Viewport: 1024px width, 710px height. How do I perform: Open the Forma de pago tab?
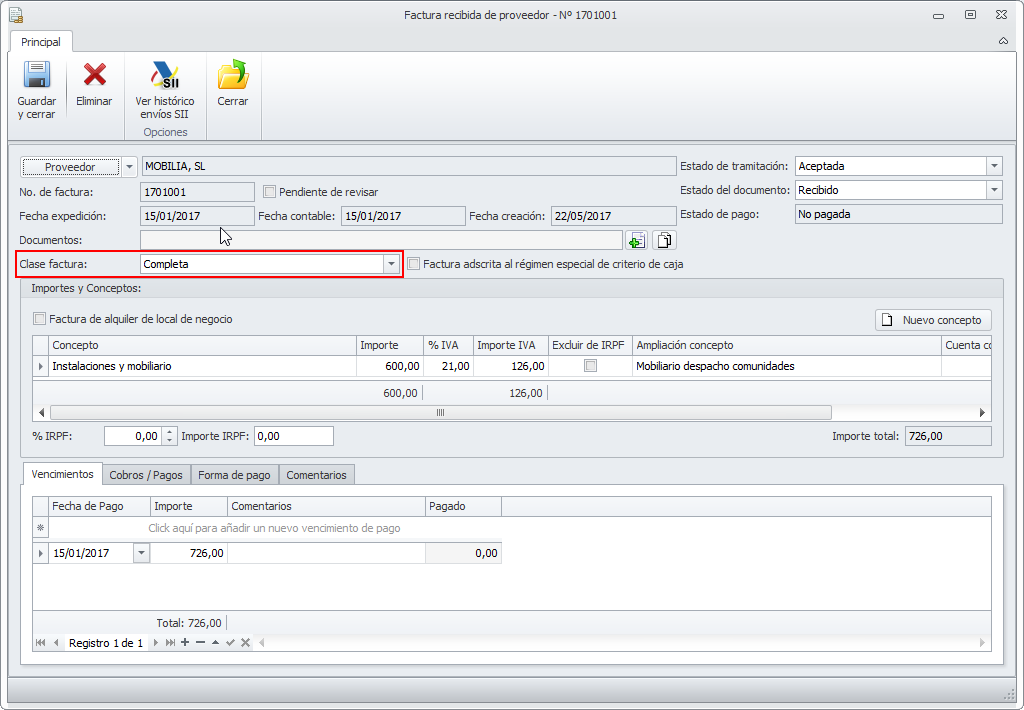(234, 475)
